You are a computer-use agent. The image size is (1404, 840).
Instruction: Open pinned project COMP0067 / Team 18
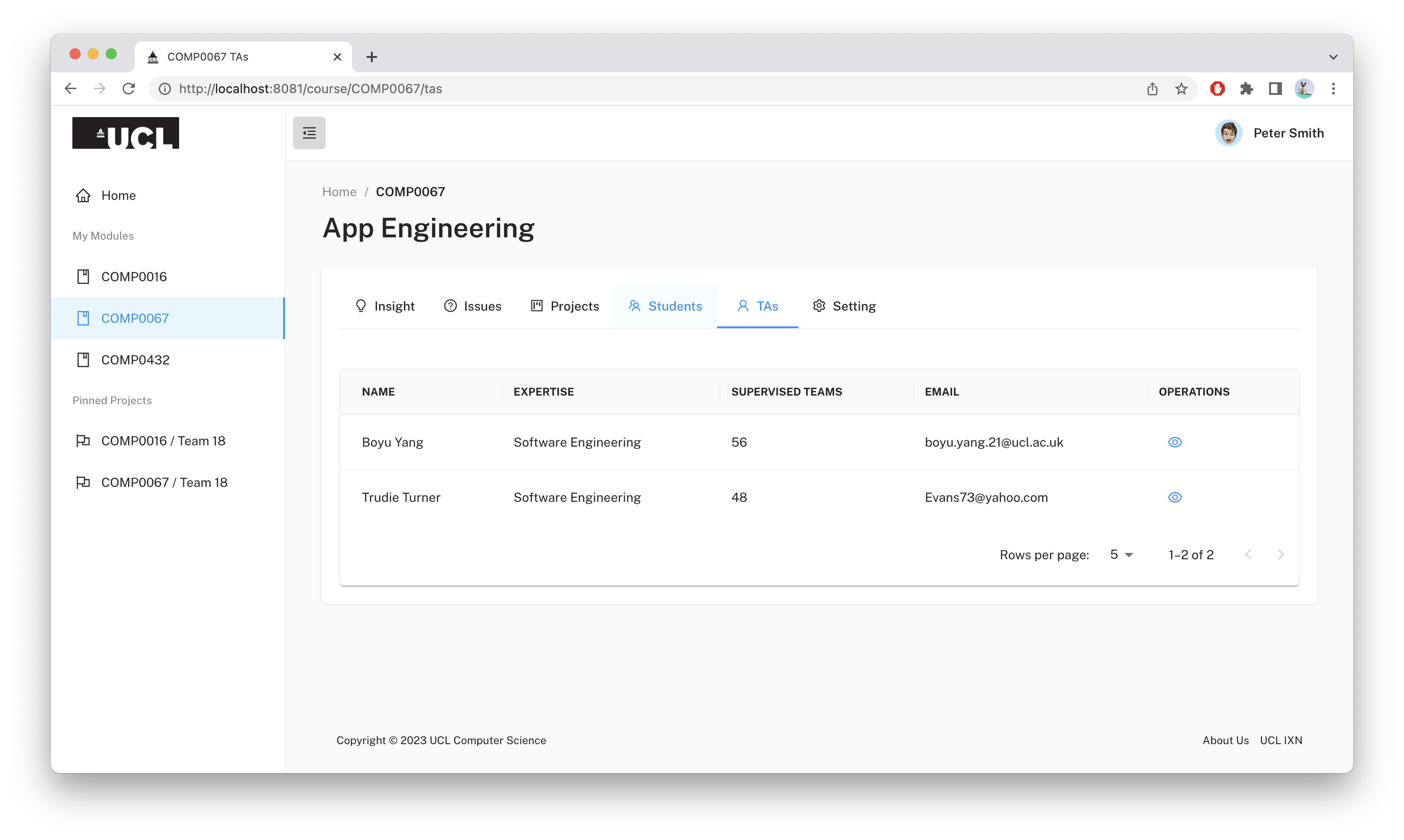(167, 482)
